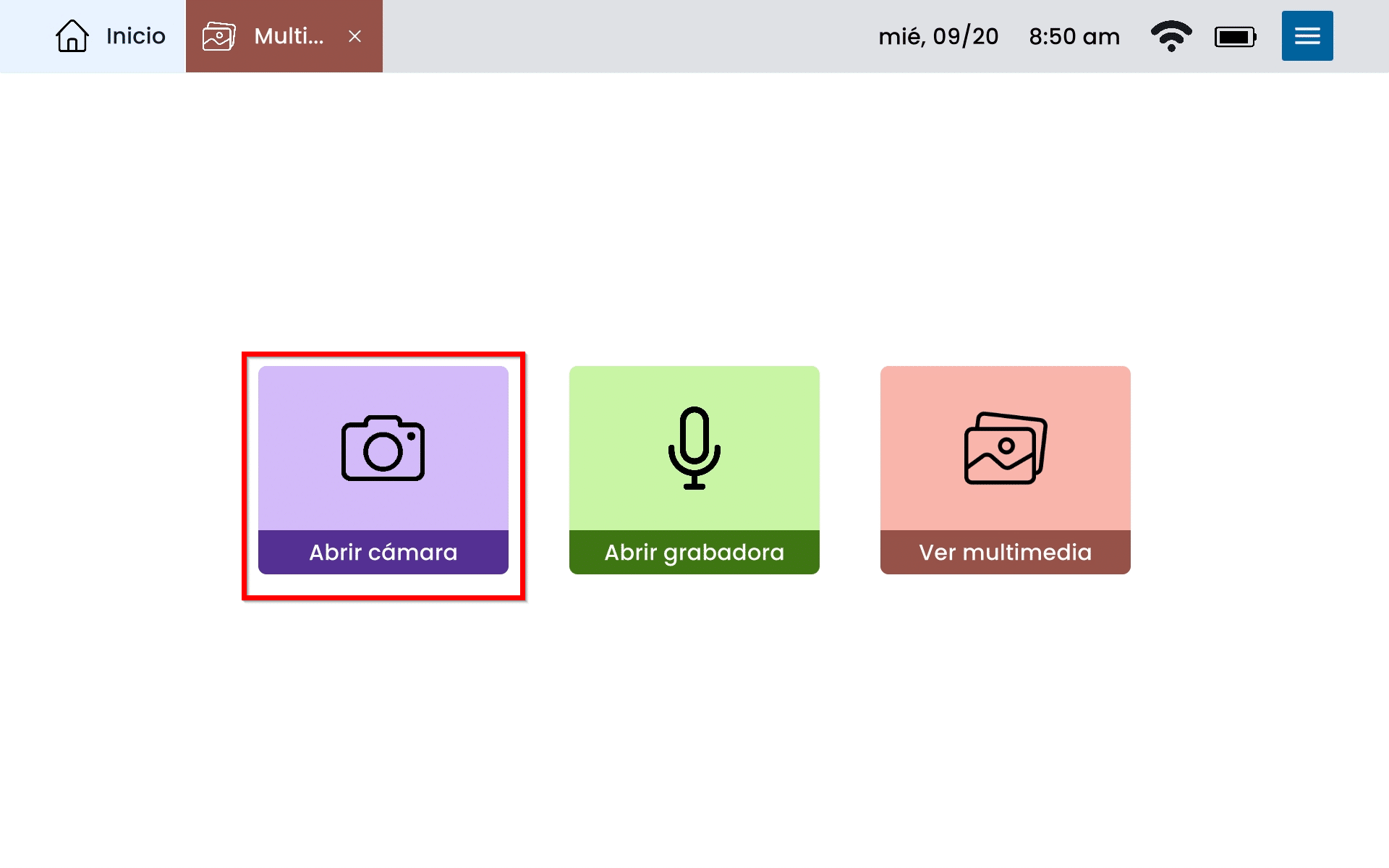Close the Multi... tab with X
This screenshot has height=868, width=1389.
coord(354,36)
